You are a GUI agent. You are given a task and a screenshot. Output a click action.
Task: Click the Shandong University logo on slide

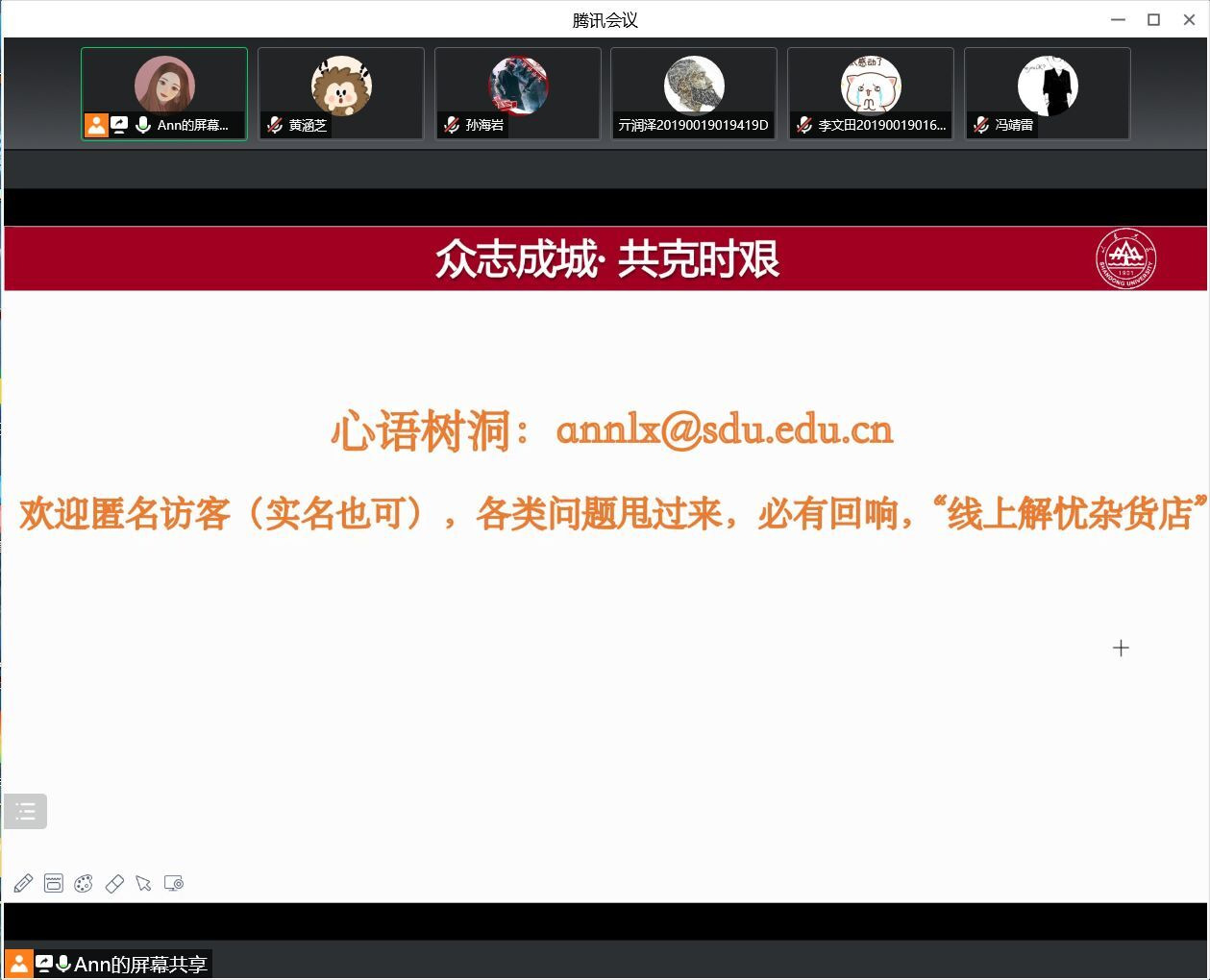[1125, 259]
